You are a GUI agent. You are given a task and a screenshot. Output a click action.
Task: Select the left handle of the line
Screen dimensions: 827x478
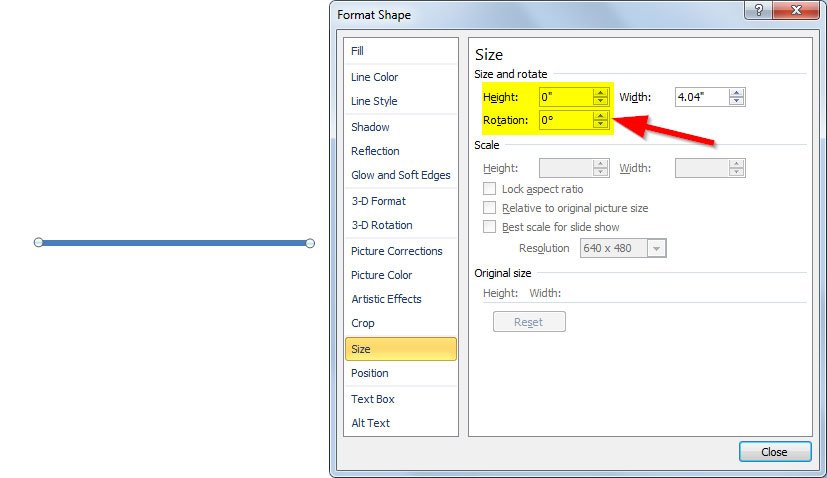point(39,243)
